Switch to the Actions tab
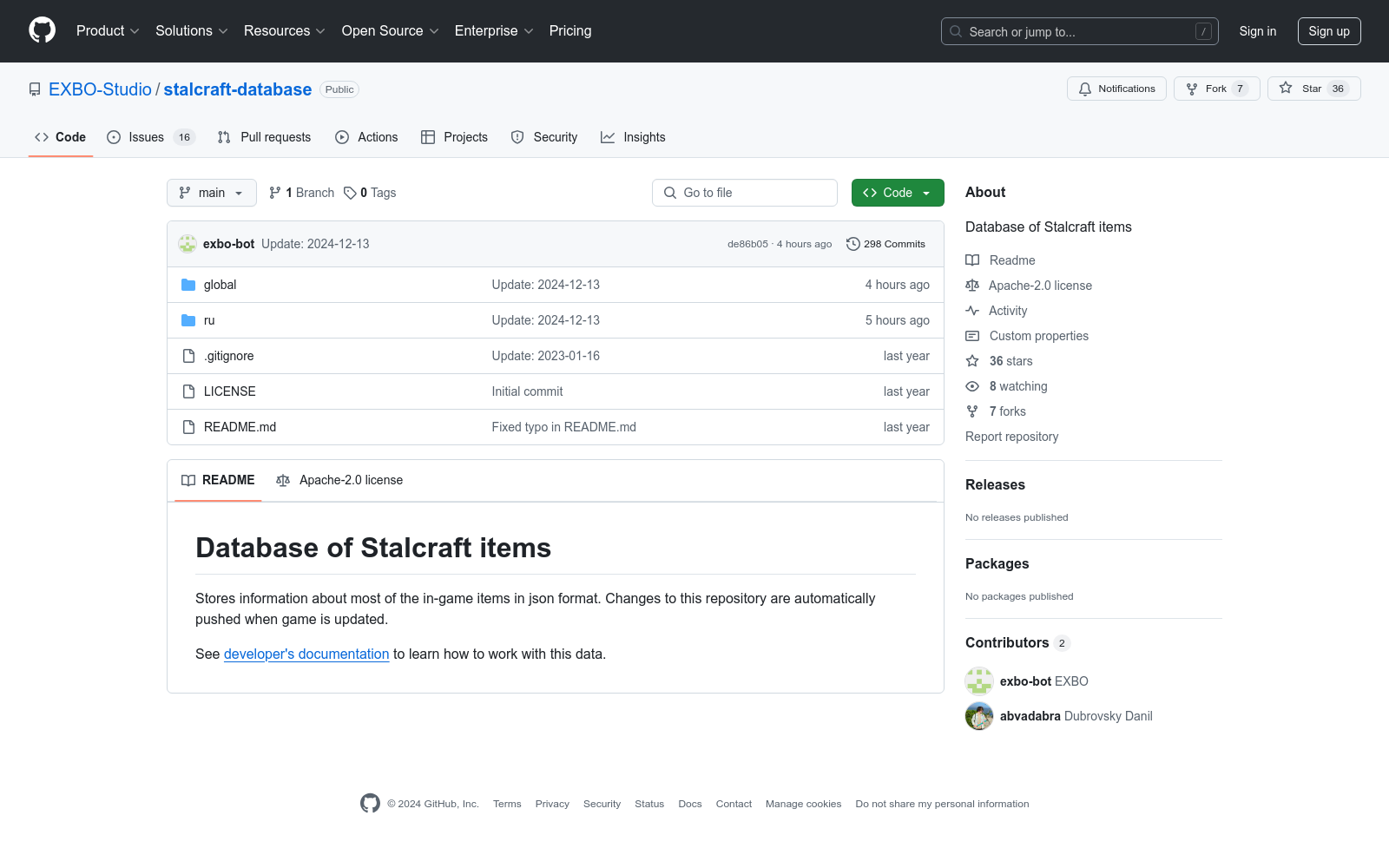The width and height of the screenshot is (1389, 868). 366,137
